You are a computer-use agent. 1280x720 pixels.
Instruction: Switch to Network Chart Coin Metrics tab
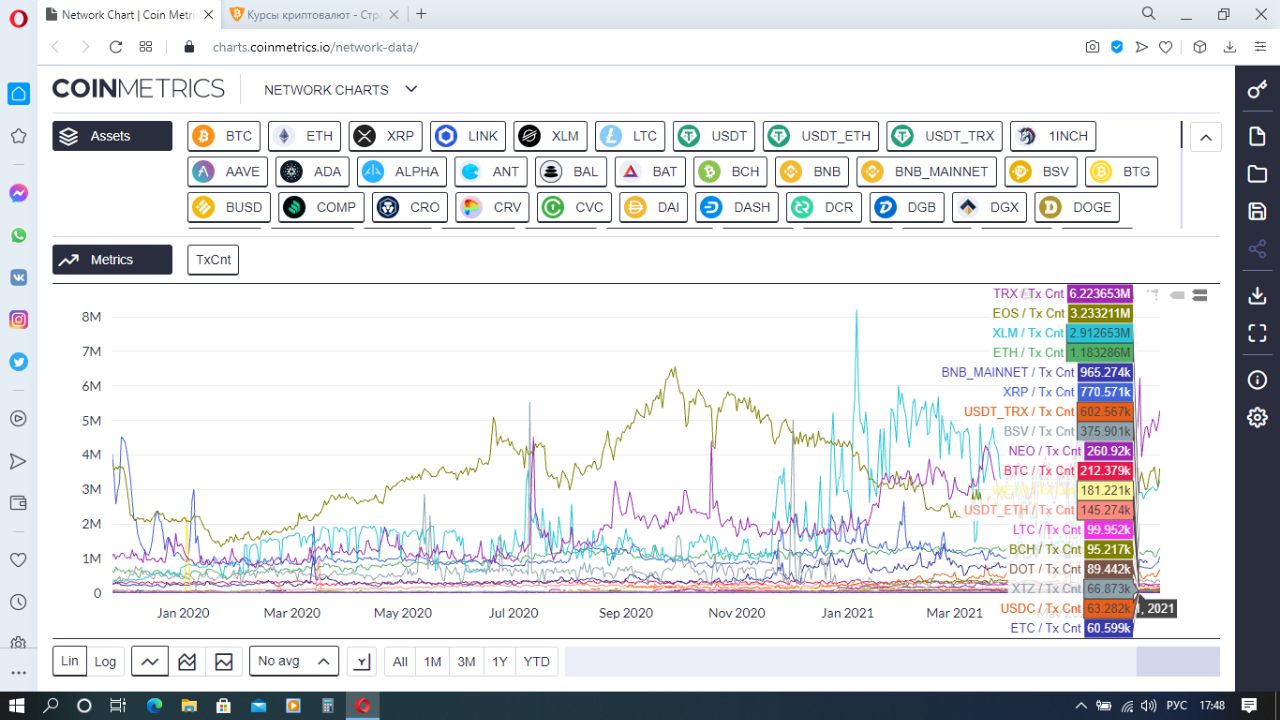click(128, 14)
